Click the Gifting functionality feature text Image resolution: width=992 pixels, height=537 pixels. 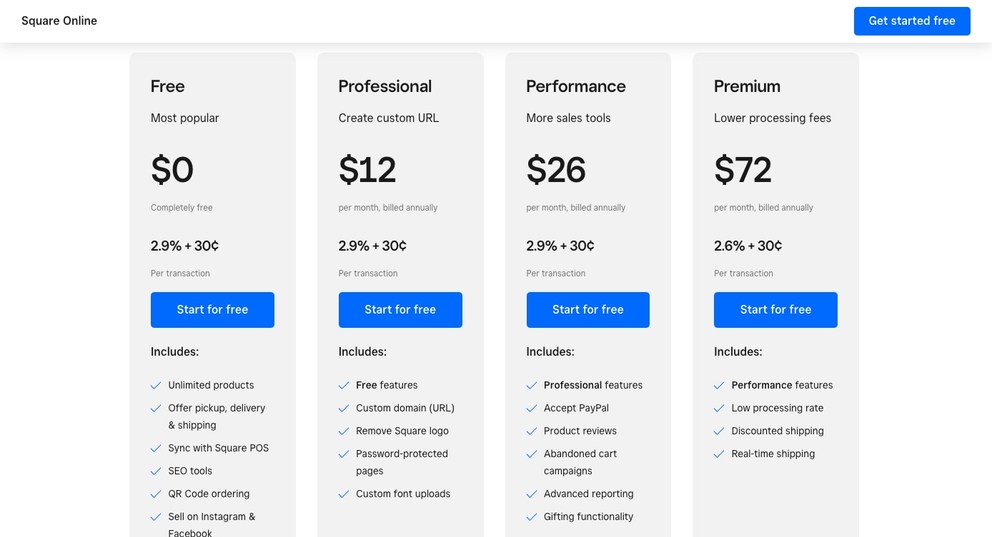point(588,517)
